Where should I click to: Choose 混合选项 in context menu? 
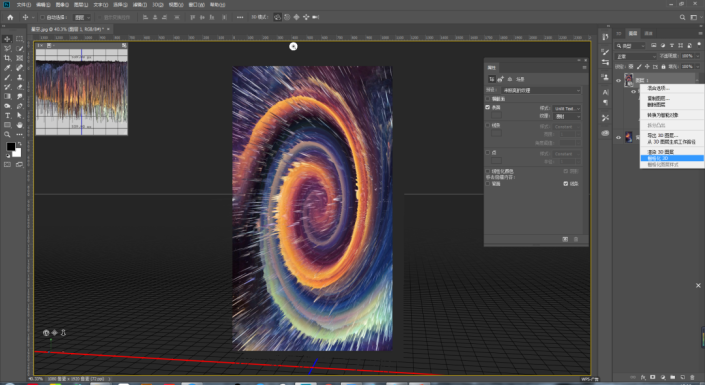[x=659, y=88]
